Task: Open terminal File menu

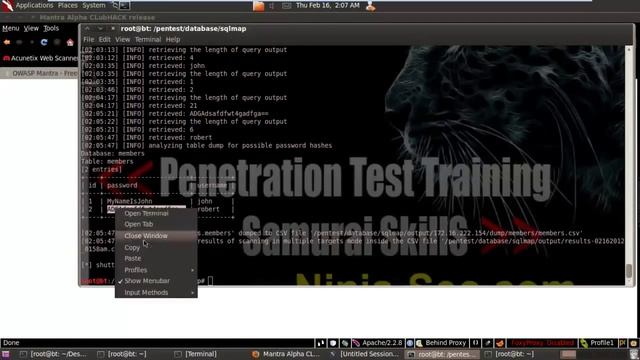Action: (x=89, y=40)
